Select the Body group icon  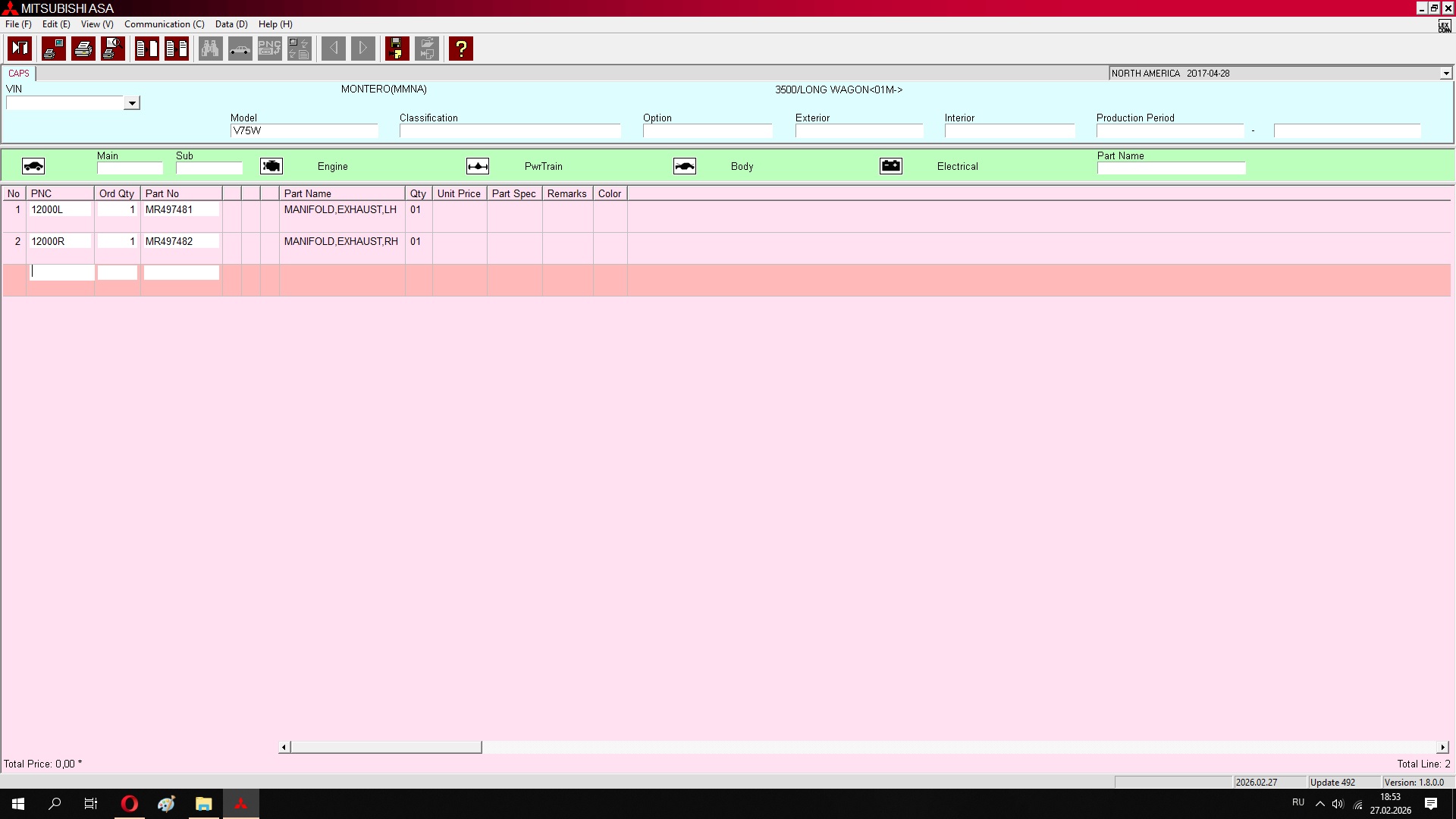pos(685,166)
